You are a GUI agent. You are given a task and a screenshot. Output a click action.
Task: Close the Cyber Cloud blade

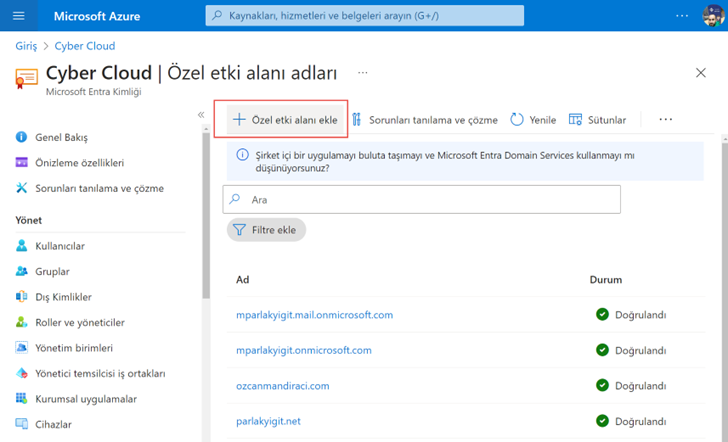[701, 73]
